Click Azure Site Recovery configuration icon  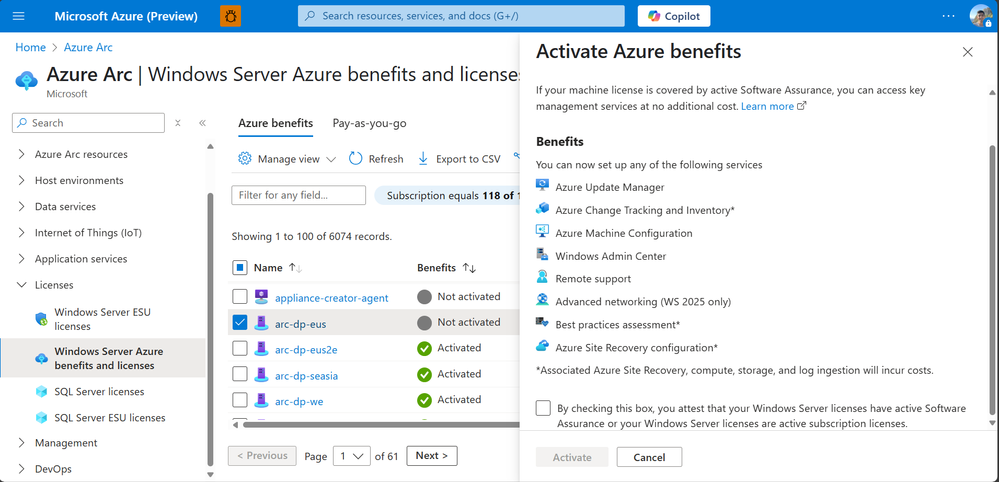tap(542, 346)
